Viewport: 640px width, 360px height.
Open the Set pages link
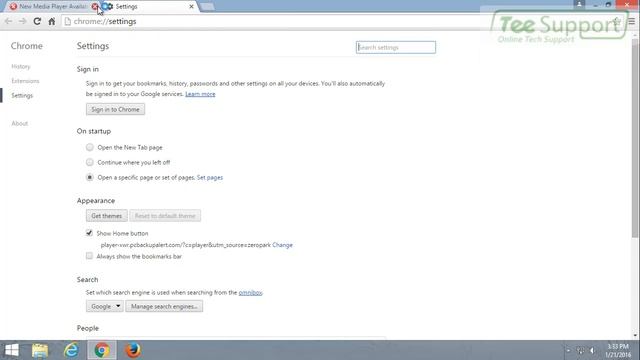coord(210,178)
